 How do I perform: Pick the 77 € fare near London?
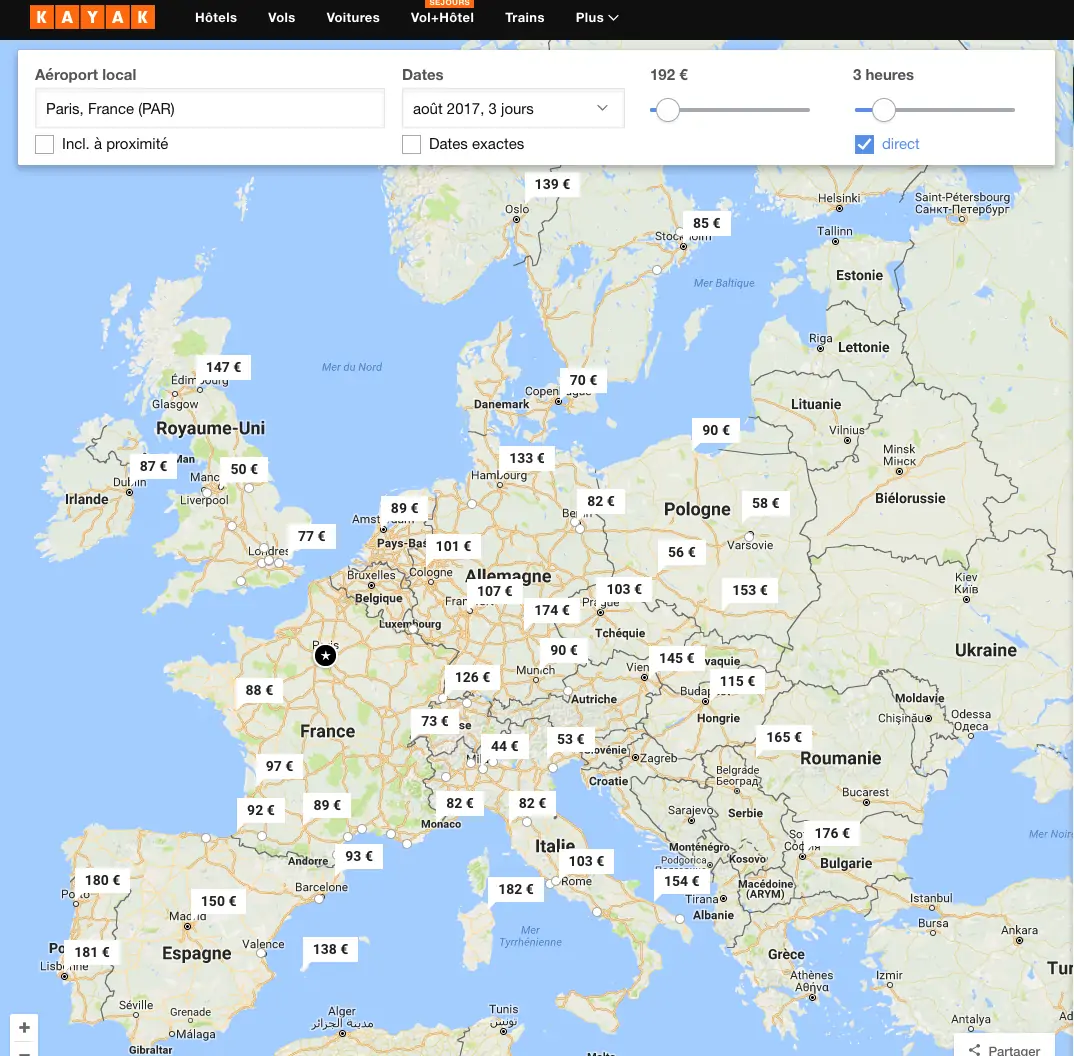(x=312, y=536)
